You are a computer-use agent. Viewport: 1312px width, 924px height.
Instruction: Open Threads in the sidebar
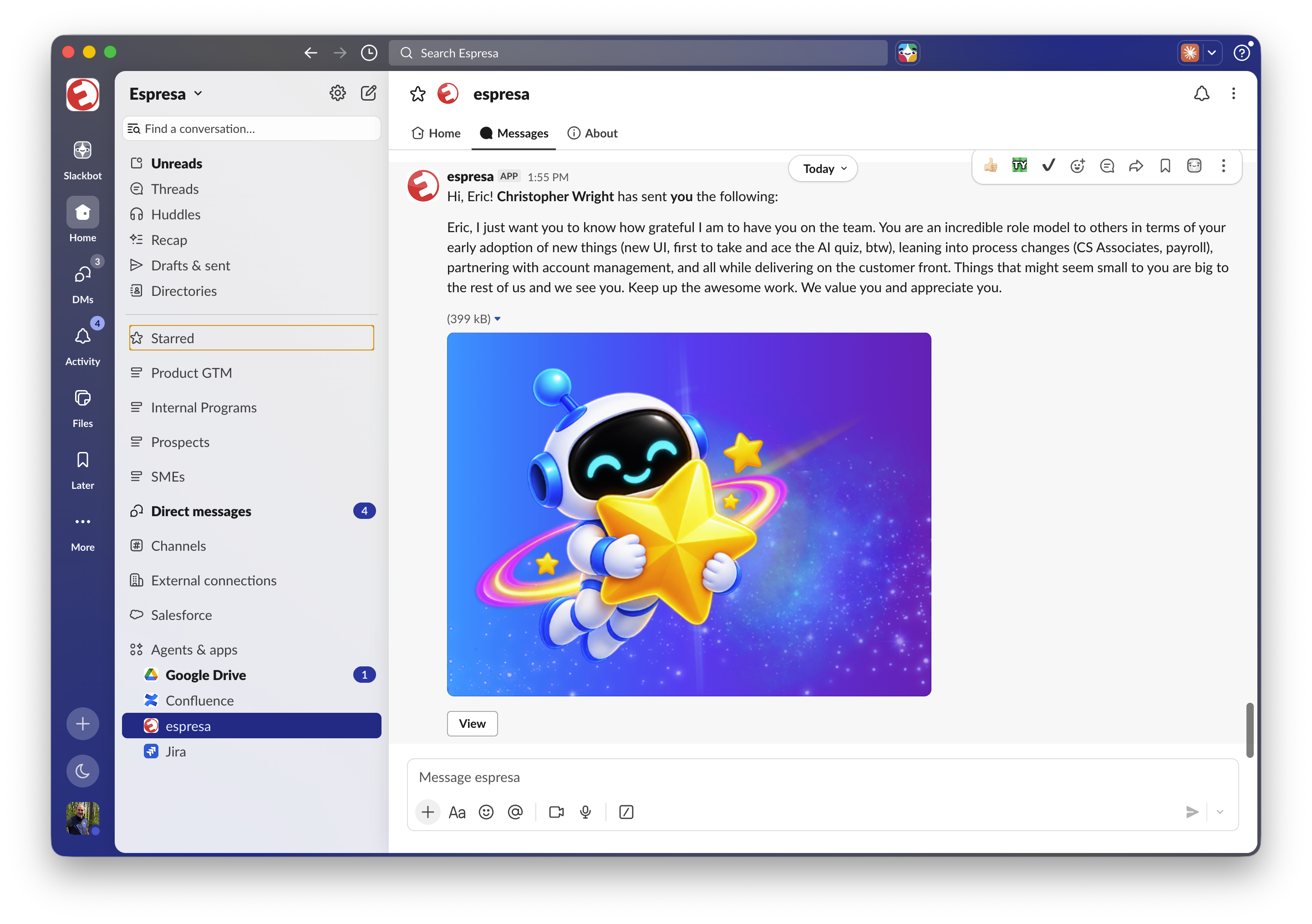coord(251,189)
